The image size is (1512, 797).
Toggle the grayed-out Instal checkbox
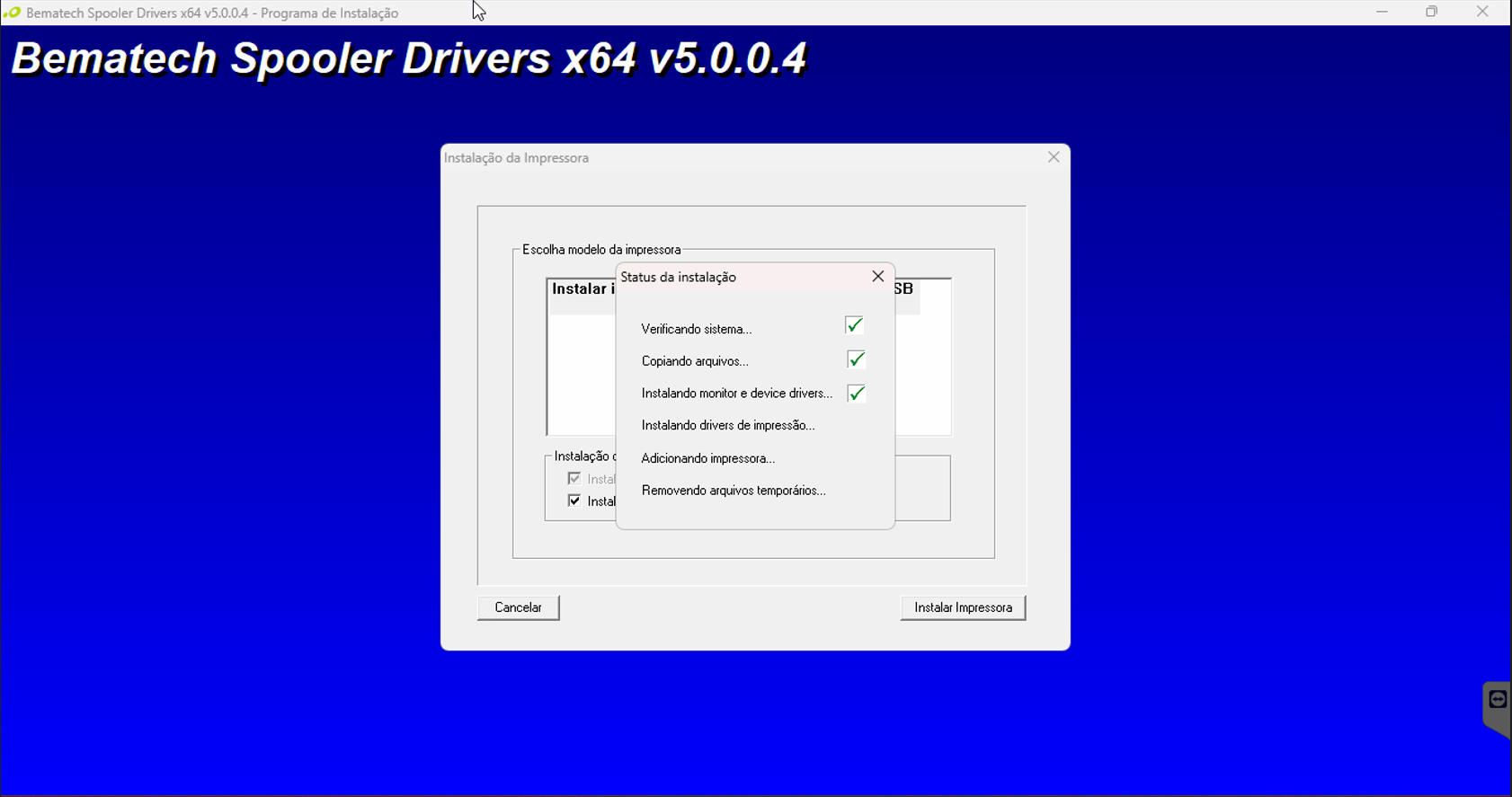point(574,479)
